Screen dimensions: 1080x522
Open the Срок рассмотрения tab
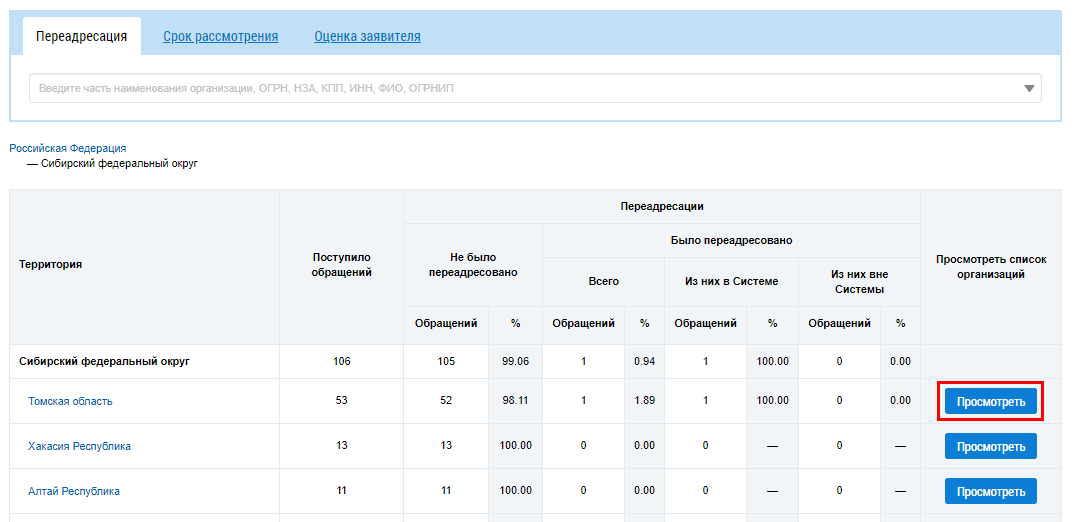click(x=220, y=37)
